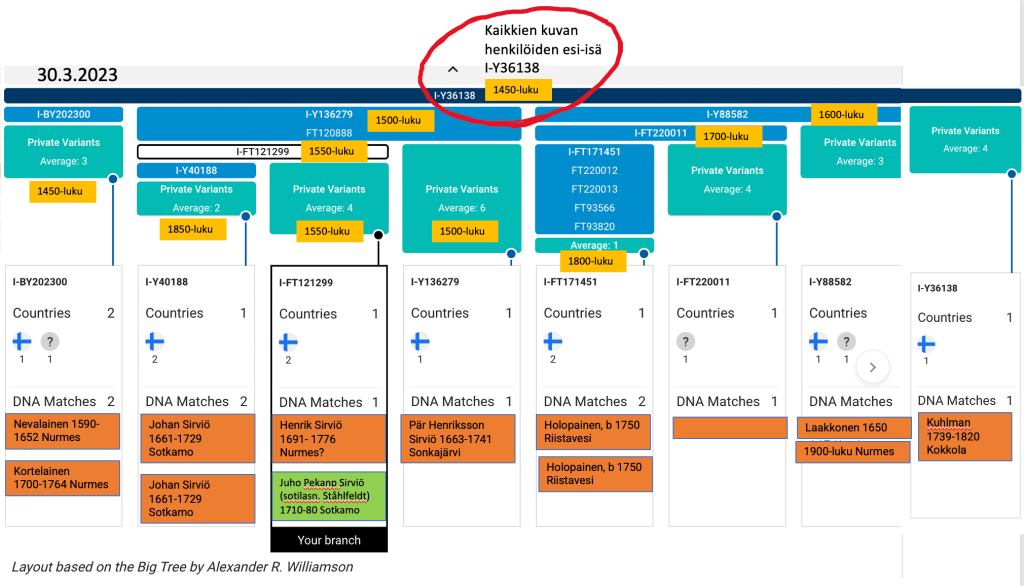Click the orange Kuhlman 1739-1820 Kokkola box
This screenshot has height=586, width=1024.
[964, 436]
